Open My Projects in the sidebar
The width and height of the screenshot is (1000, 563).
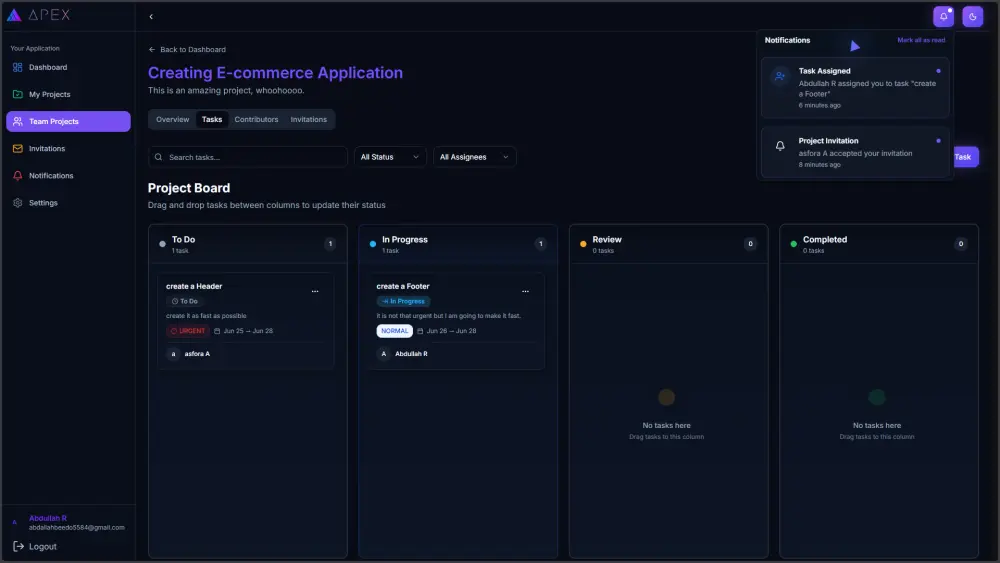(x=68, y=94)
